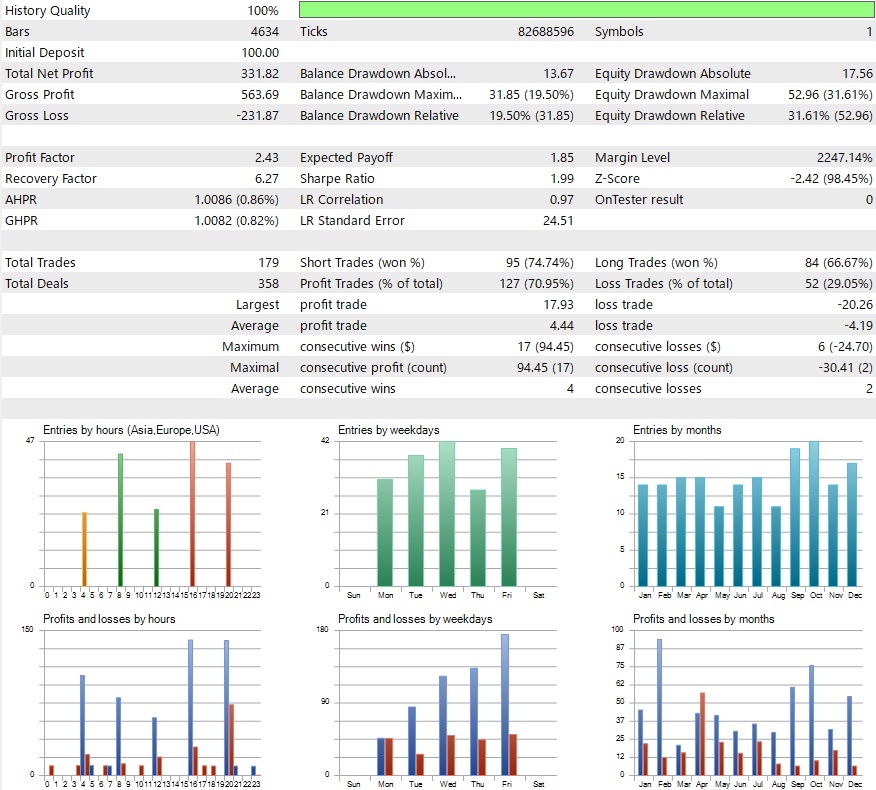Click the green progress bar
Screen dimensions: 876x790
coord(585,10)
